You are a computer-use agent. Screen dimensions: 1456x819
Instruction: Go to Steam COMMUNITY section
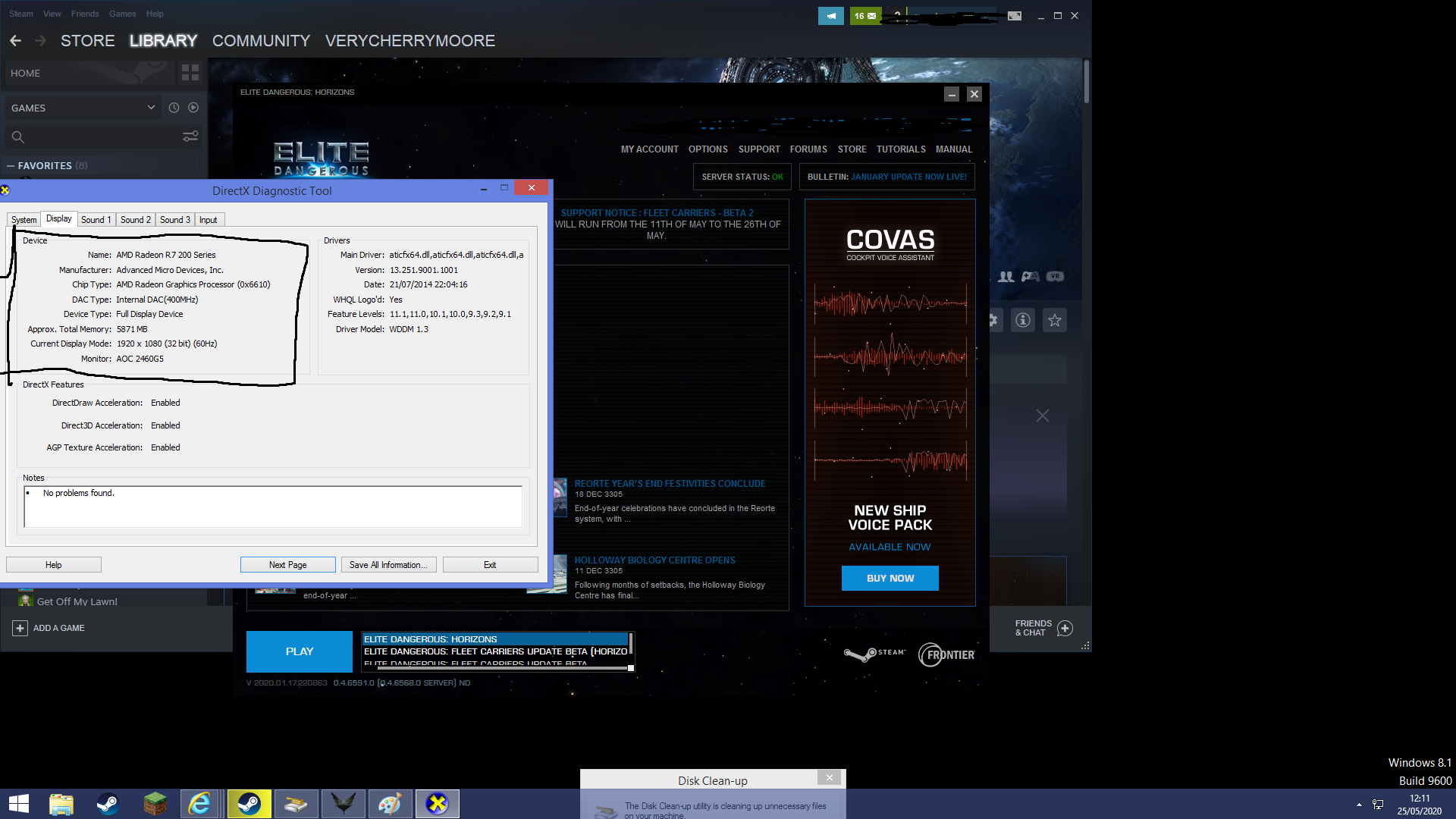pyautogui.click(x=261, y=41)
